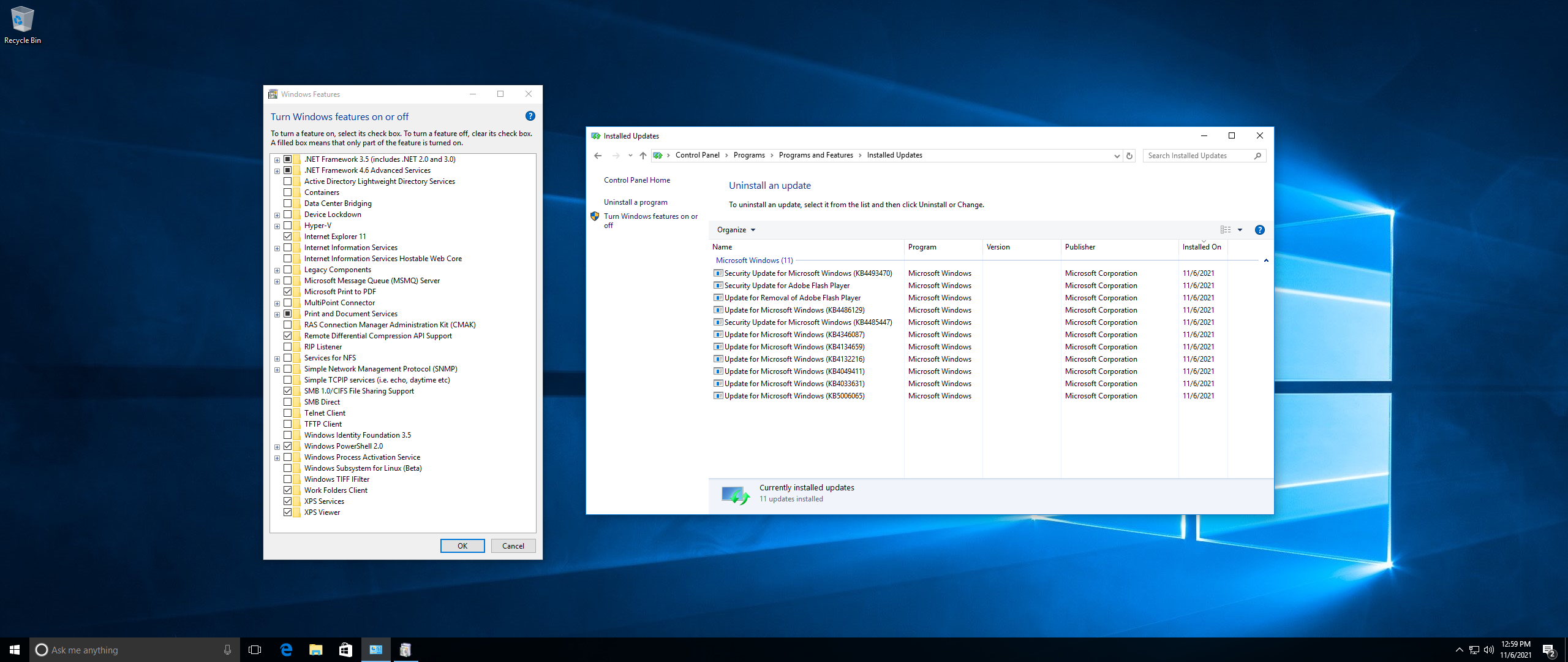Click OK in Windows Features dialog
1568x662 pixels.
coord(462,546)
